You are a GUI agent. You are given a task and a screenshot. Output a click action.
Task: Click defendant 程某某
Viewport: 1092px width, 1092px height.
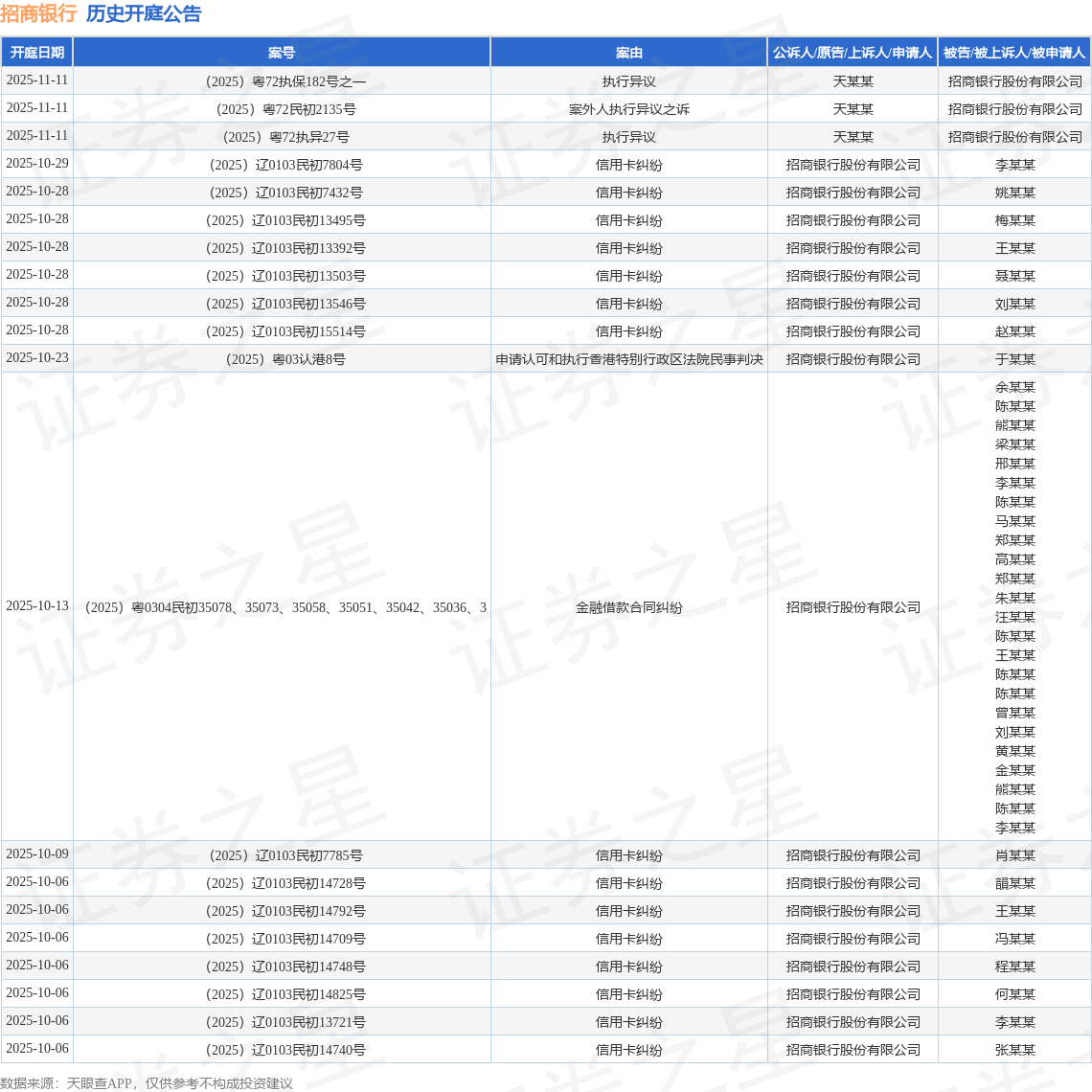tap(1014, 967)
